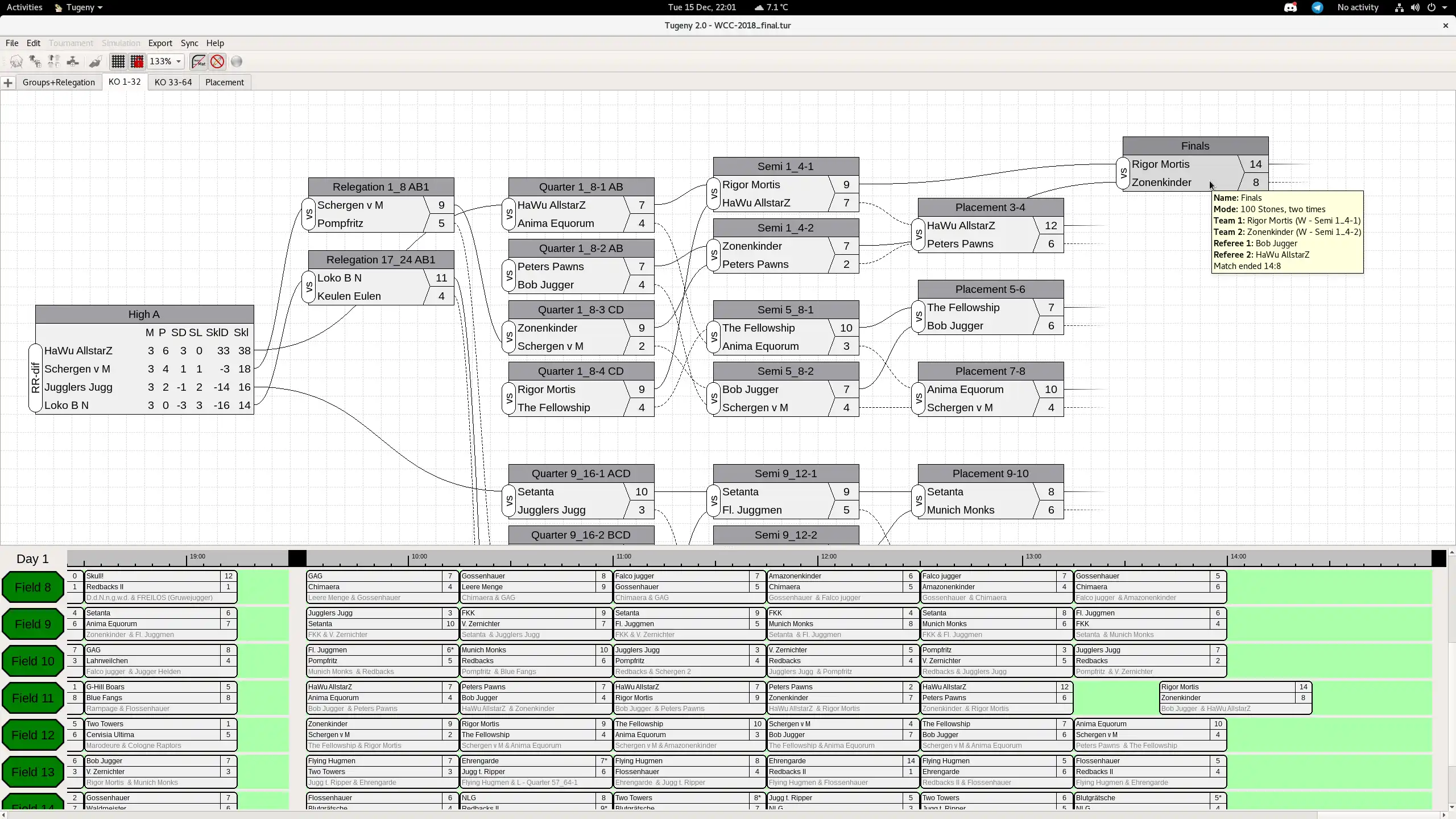Viewport: 1456px width, 819px height.
Task: Open the Tournament menu
Action: (x=70, y=43)
